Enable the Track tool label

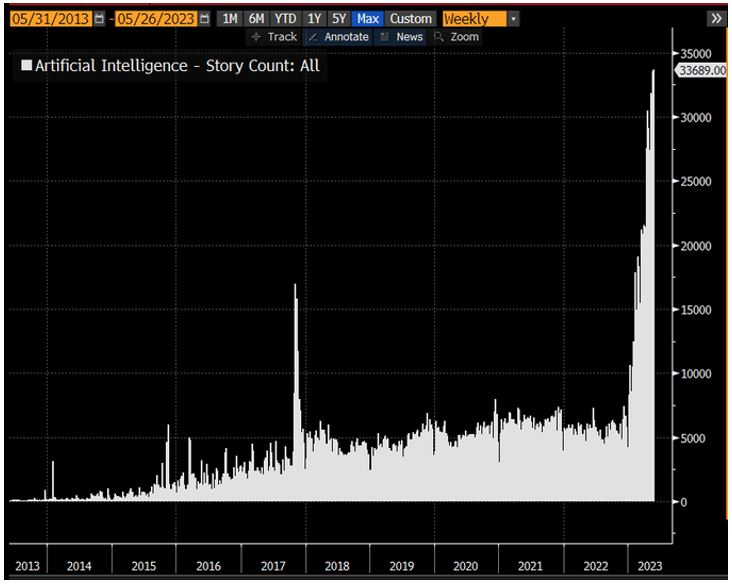tap(282, 37)
